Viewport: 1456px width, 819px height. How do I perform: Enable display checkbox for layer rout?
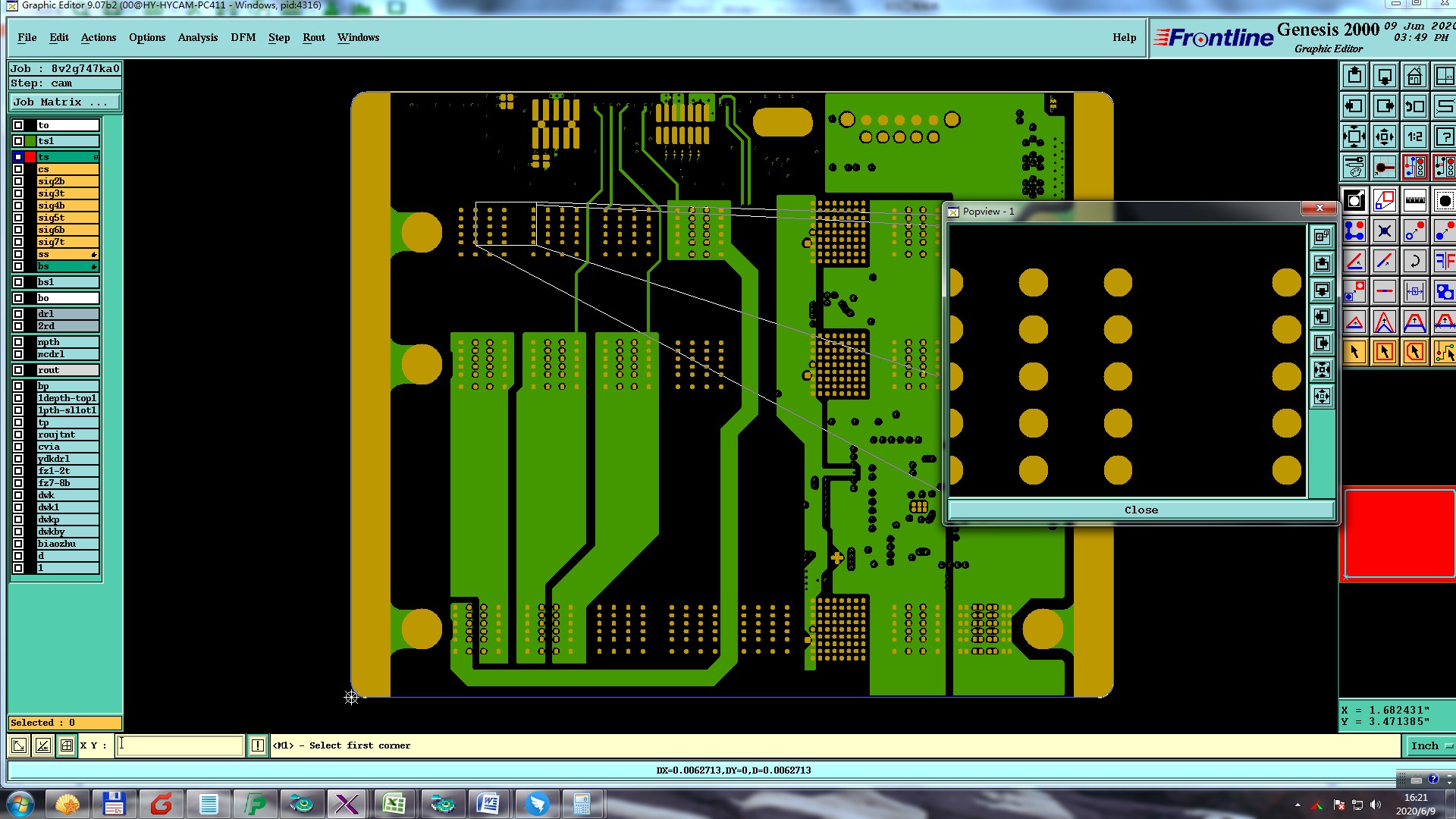pyautogui.click(x=18, y=370)
